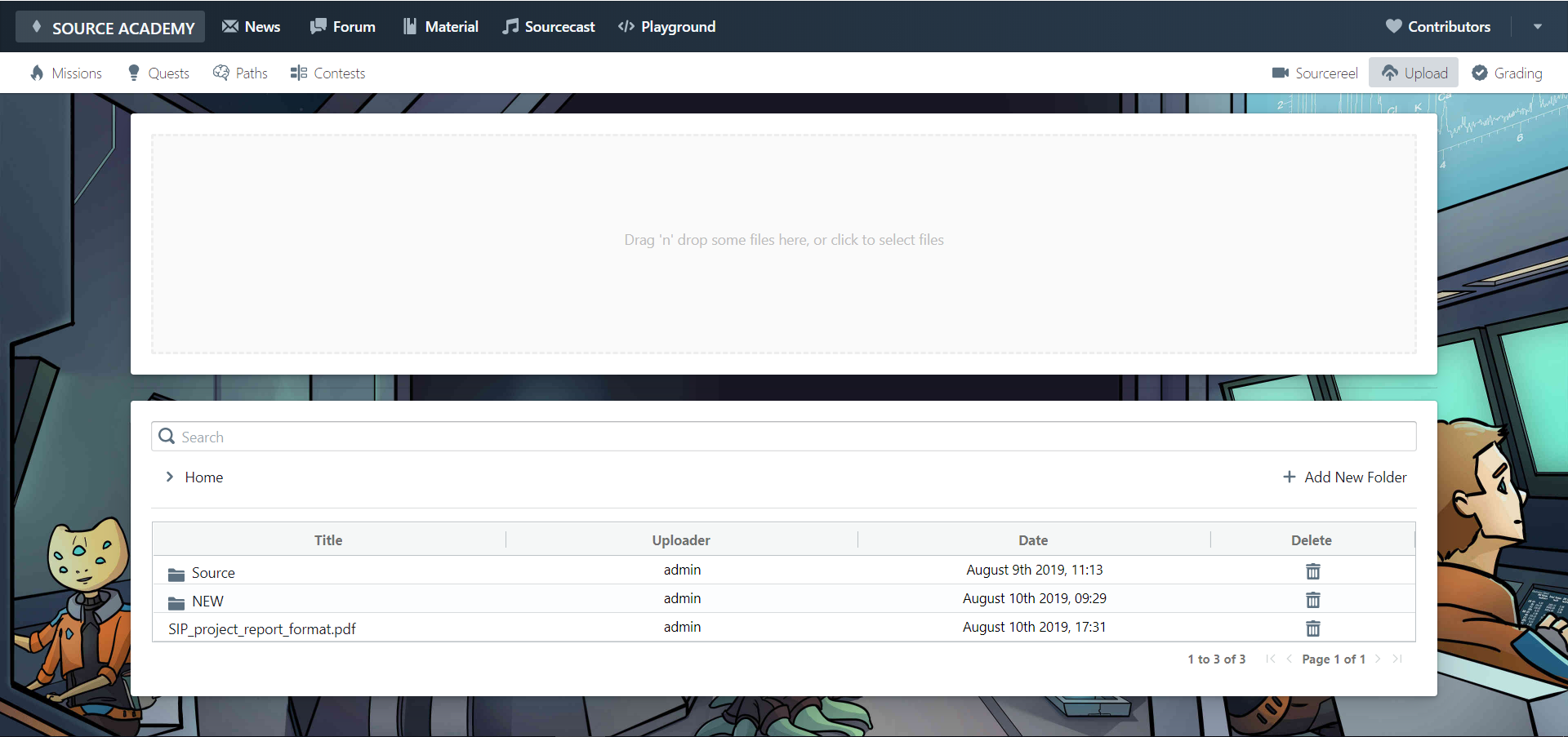Trash the SIP_project_report_format.pdf file

(x=1312, y=628)
